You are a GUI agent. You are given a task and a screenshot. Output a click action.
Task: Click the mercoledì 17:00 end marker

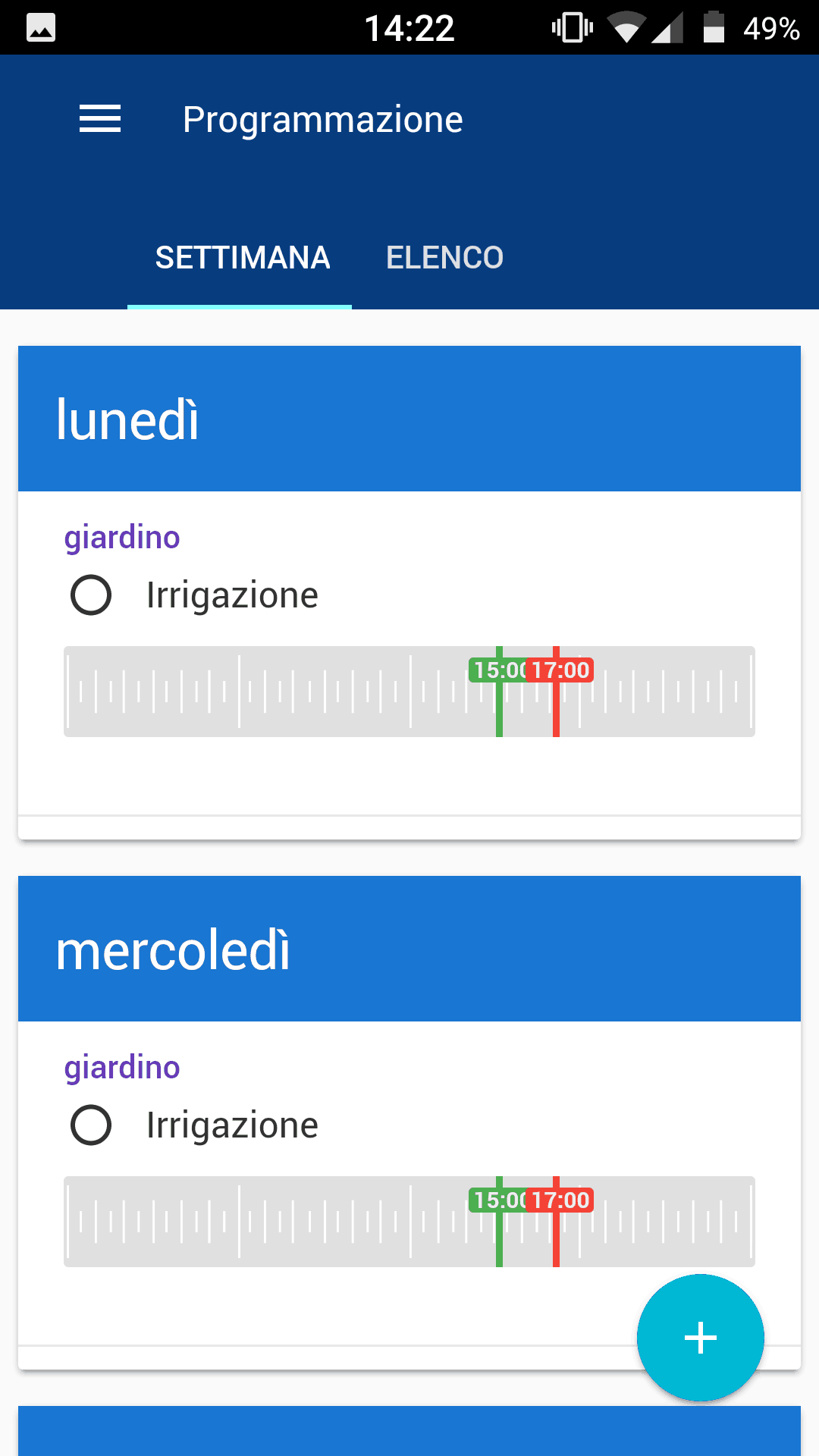coord(560,1201)
